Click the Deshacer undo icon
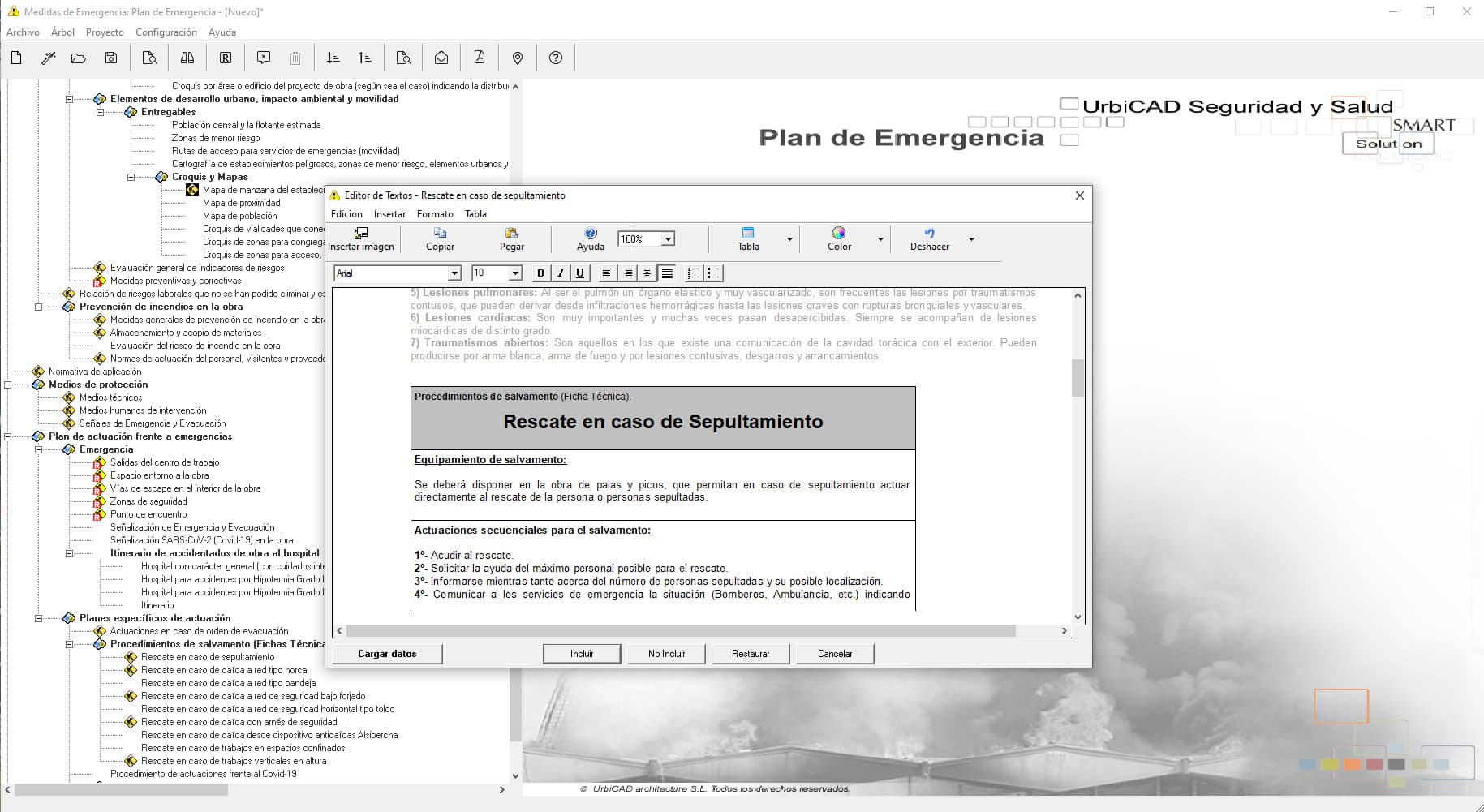 point(930,239)
